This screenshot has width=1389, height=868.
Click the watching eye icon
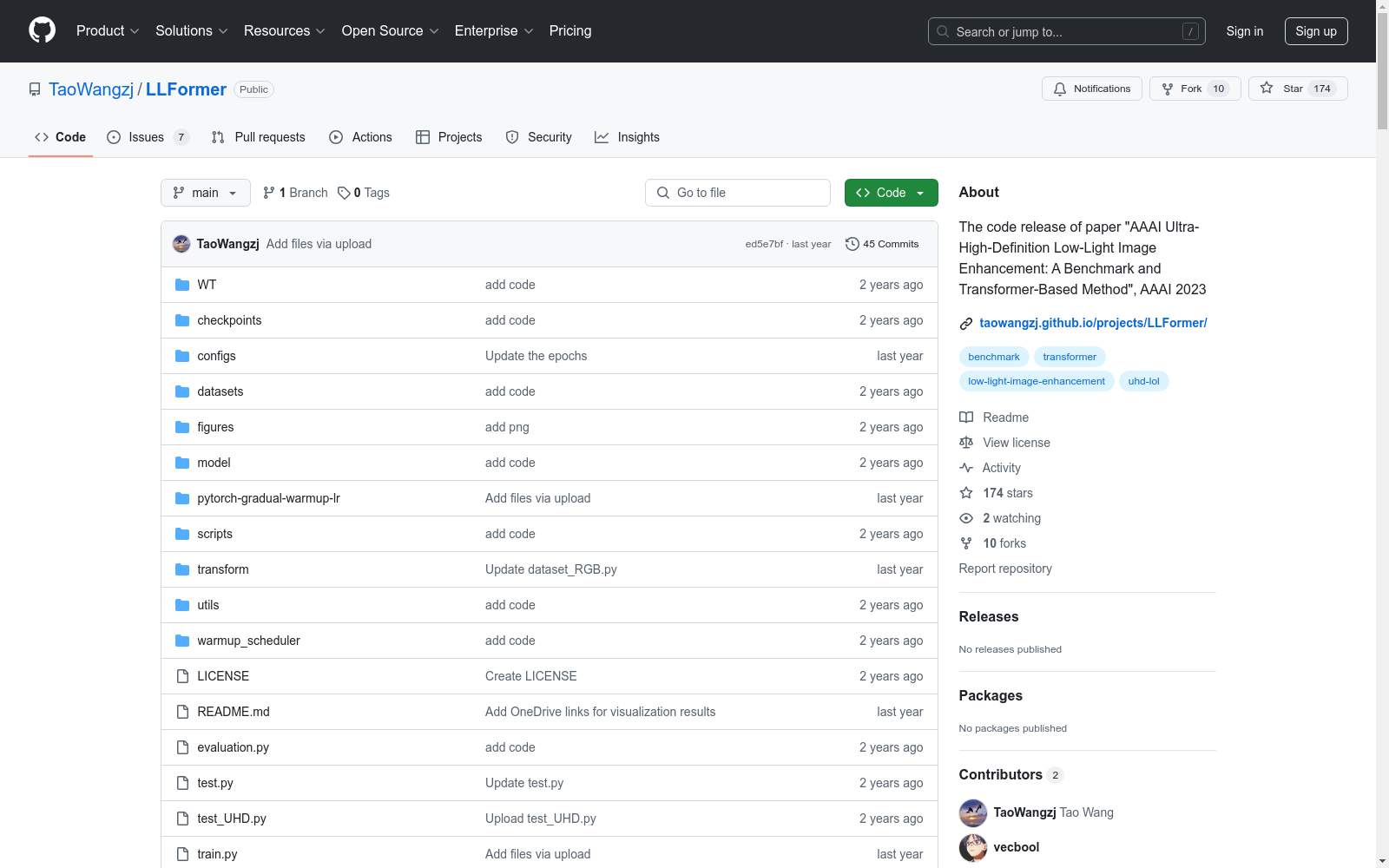pyautogui.click(x=966, y=518)
